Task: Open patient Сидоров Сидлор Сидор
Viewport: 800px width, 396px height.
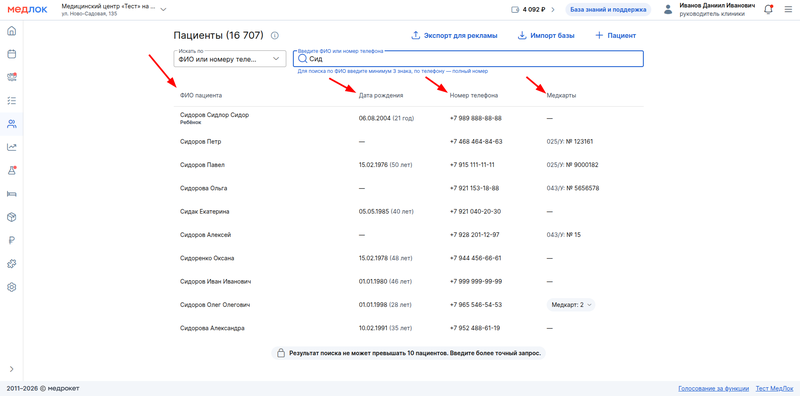Action: coord(214,115)
